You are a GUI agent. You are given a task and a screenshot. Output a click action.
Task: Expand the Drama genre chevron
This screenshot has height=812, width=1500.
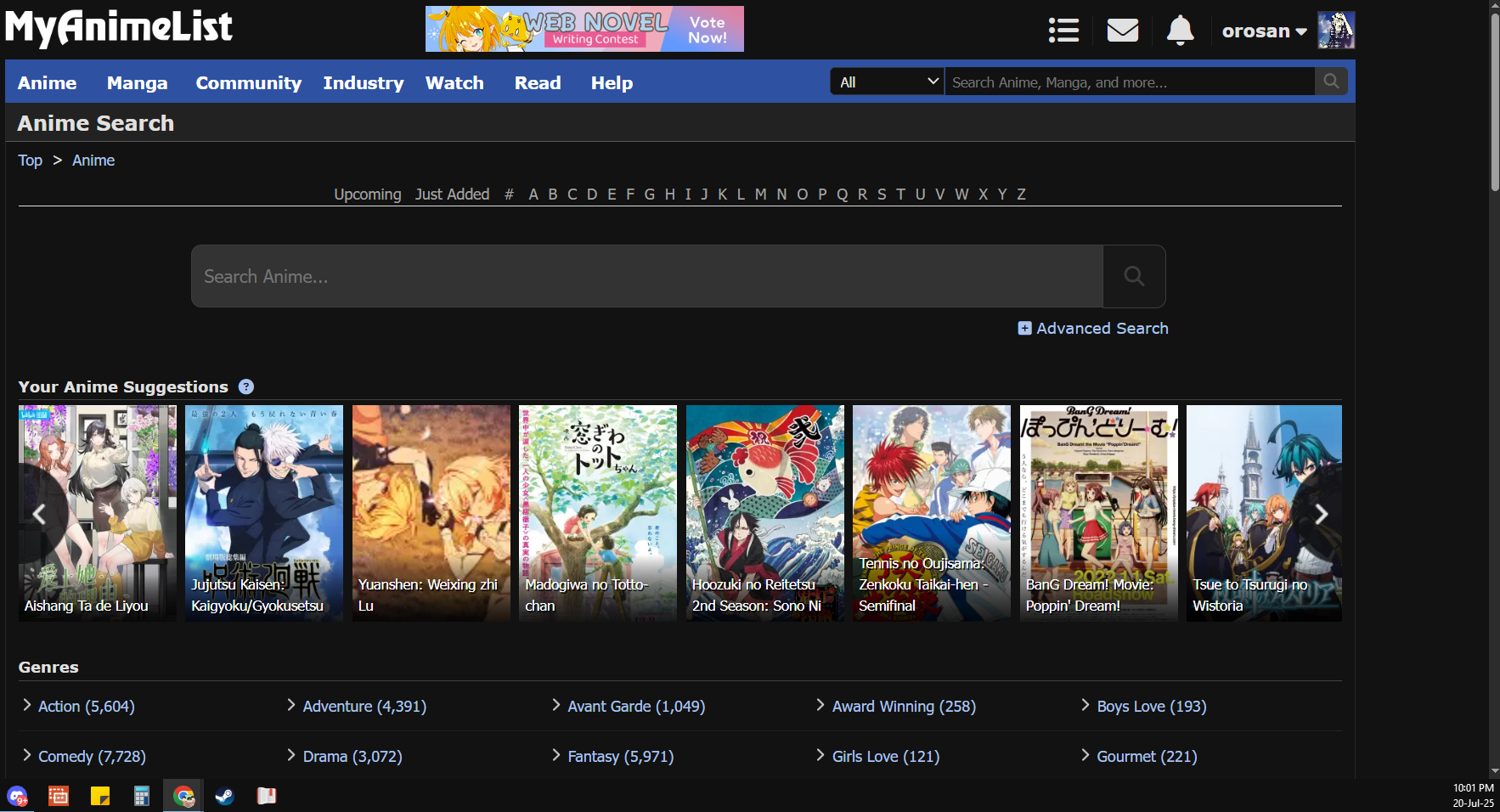[291, 755]
